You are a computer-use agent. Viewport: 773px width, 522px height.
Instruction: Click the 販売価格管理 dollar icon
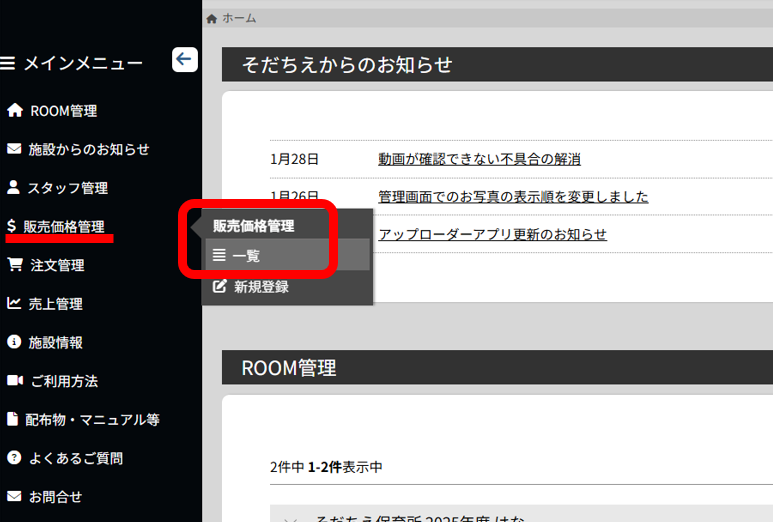click(x=11, y=226)
